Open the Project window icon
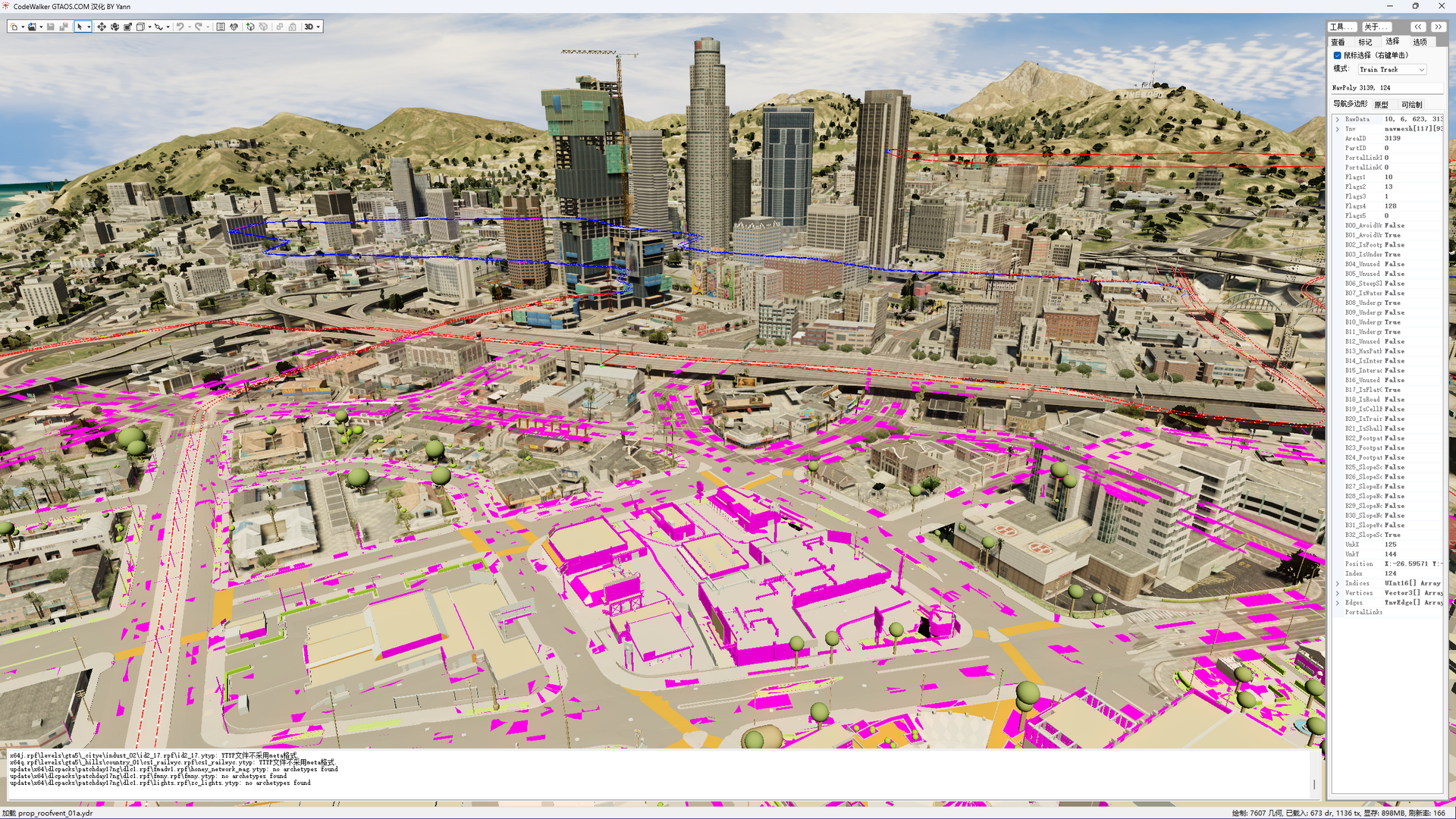This screenshot has height=819, width=1456. click(234, 27)
